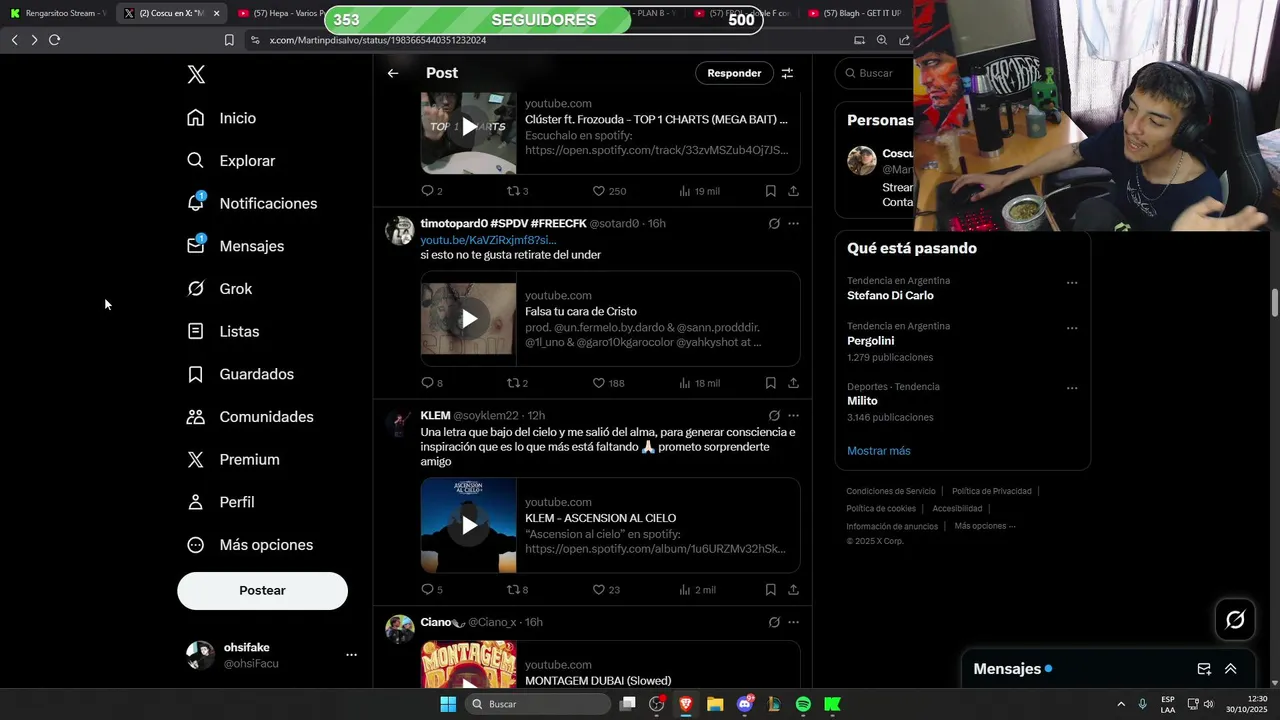Viewport: 1280px width, 720px height.
Task: Bookmark KLEM post
Action: click(x=770, y=590)
